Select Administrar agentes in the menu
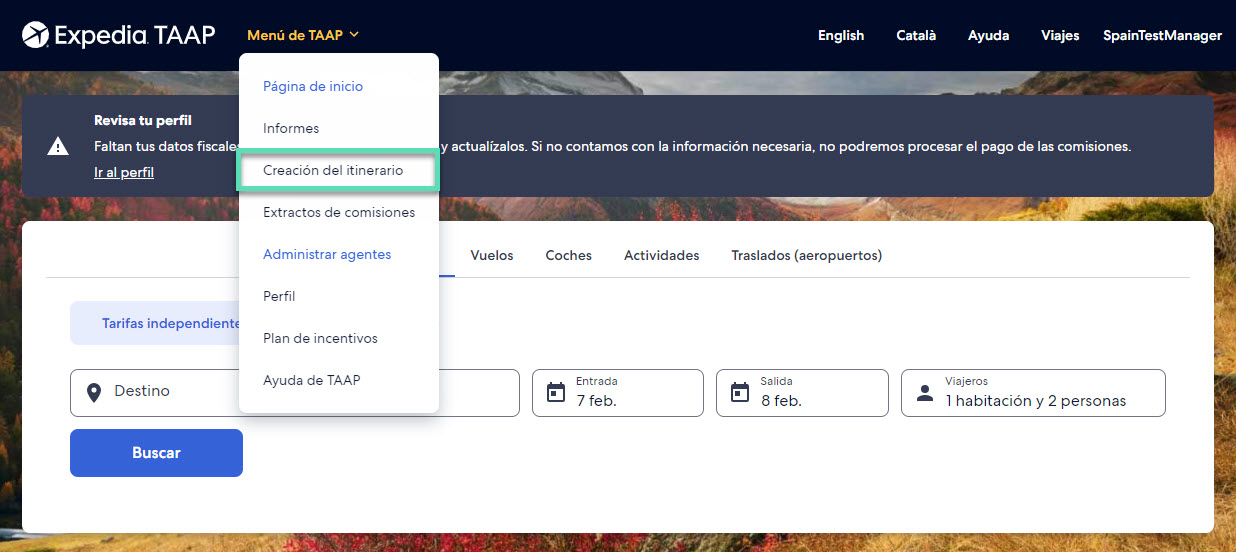The height and width of the screenshot is (552, 1236). (327, 254)
